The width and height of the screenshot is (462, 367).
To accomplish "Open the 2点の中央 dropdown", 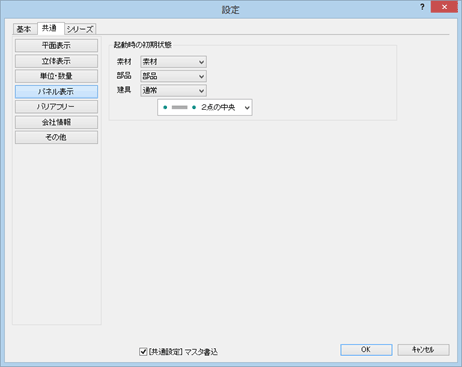I will pyautogui.click(x=205, y=107).
